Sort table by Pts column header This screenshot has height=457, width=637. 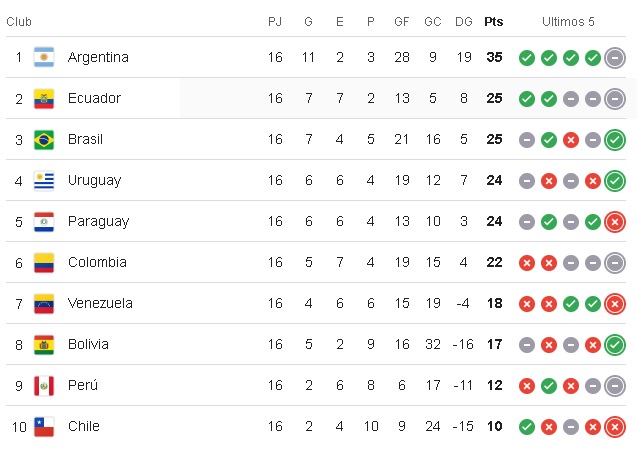coord(494,21)
